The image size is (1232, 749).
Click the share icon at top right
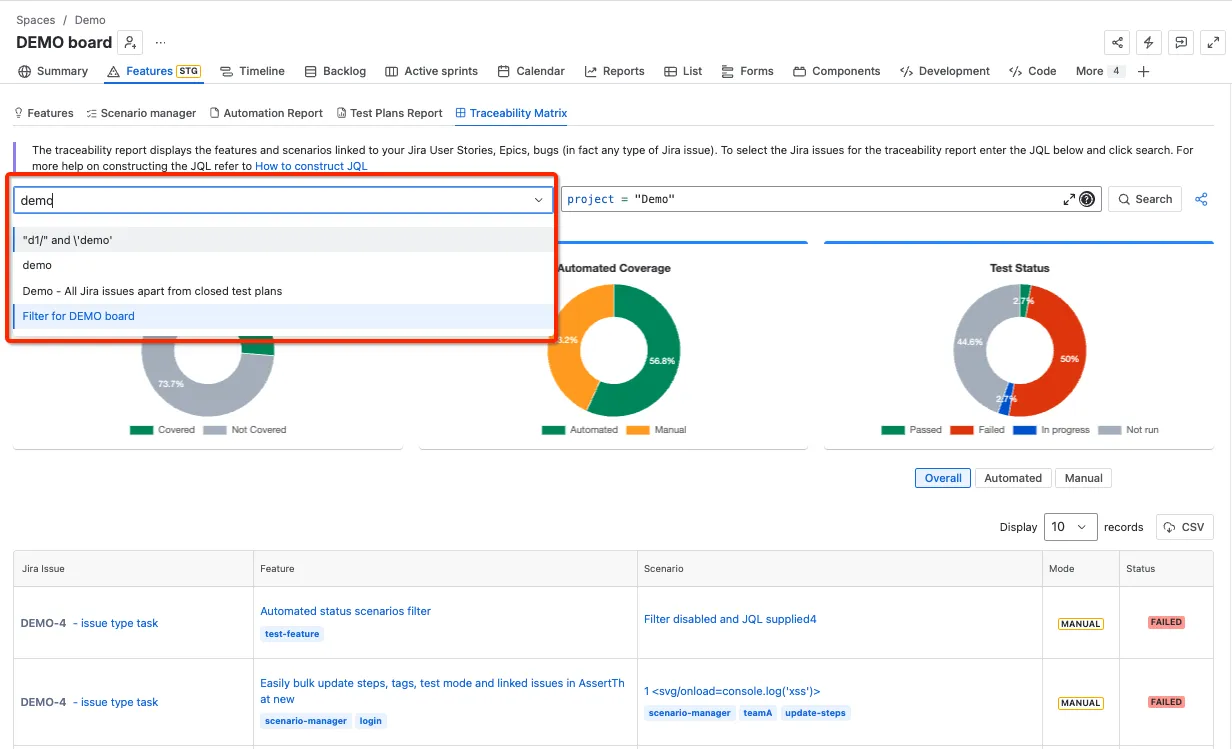pyautogui.click(x=1117, y=42)
